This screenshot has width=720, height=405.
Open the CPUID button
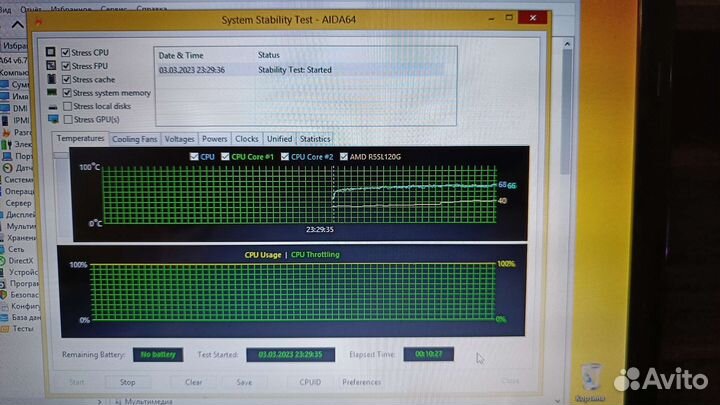pyautogui.click(x=310, y=382)
